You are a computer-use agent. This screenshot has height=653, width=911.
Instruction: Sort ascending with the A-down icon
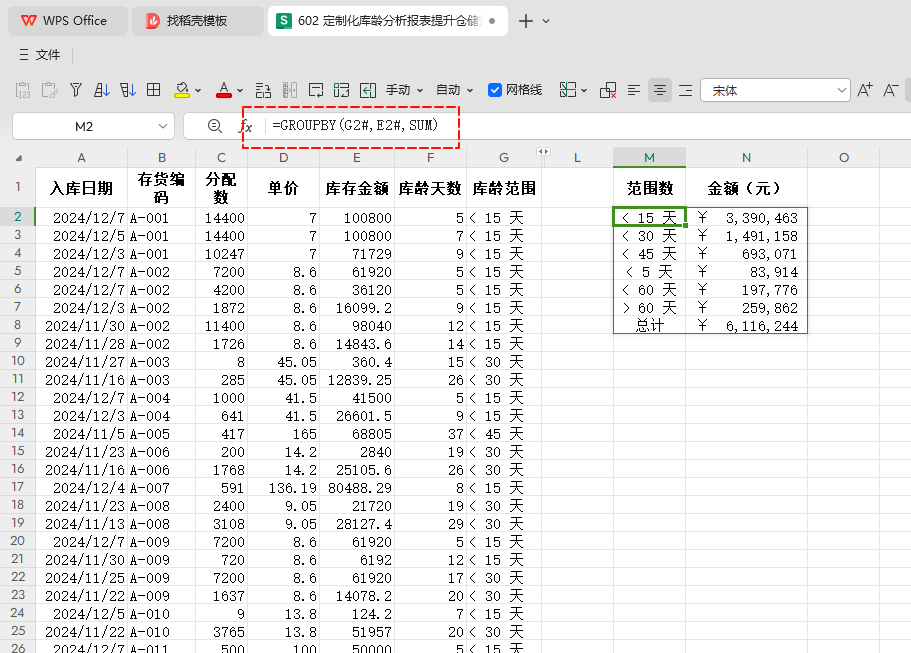[x=102, y=90]
